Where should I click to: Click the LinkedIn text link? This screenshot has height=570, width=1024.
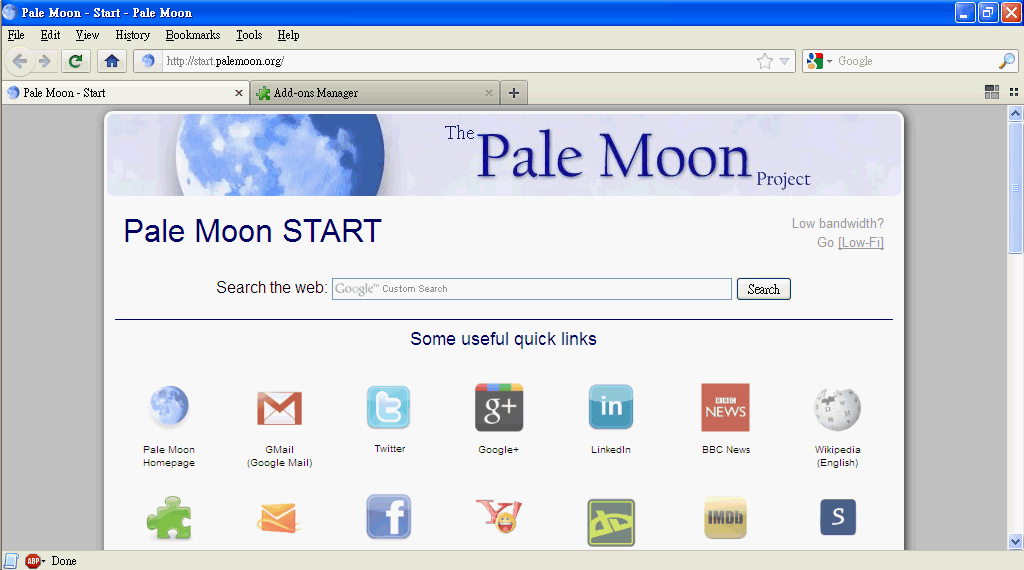(611, 449)
